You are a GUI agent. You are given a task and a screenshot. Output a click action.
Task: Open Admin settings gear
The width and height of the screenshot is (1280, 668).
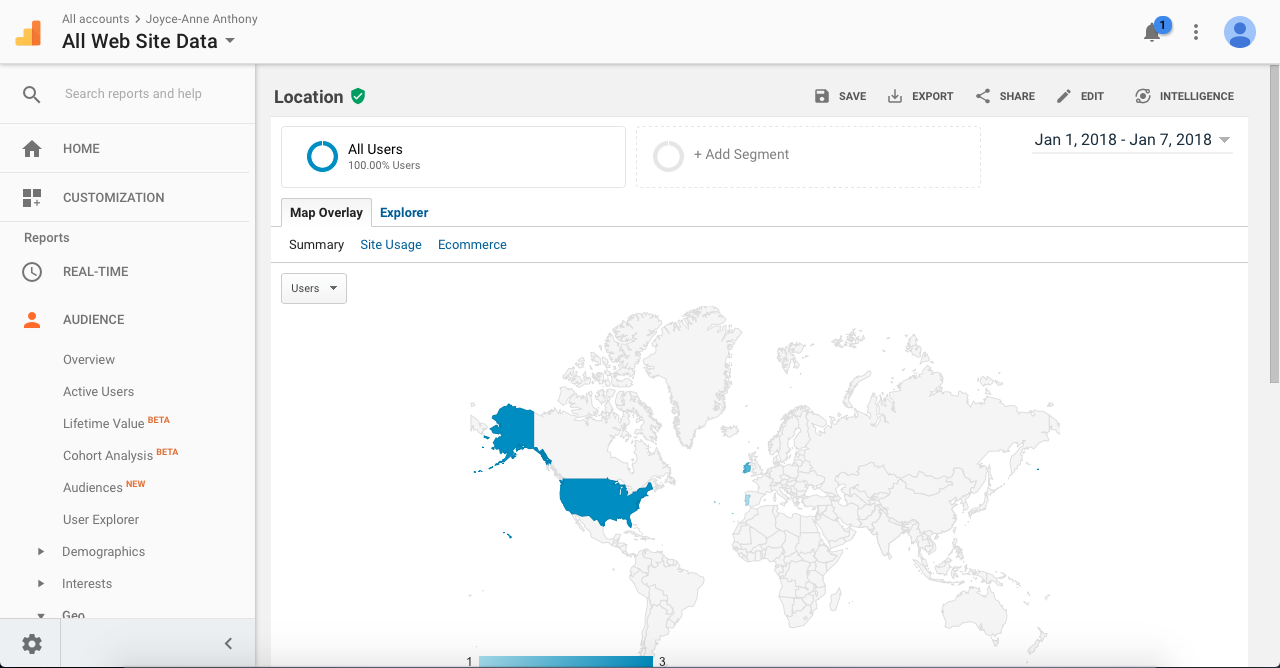32,643
